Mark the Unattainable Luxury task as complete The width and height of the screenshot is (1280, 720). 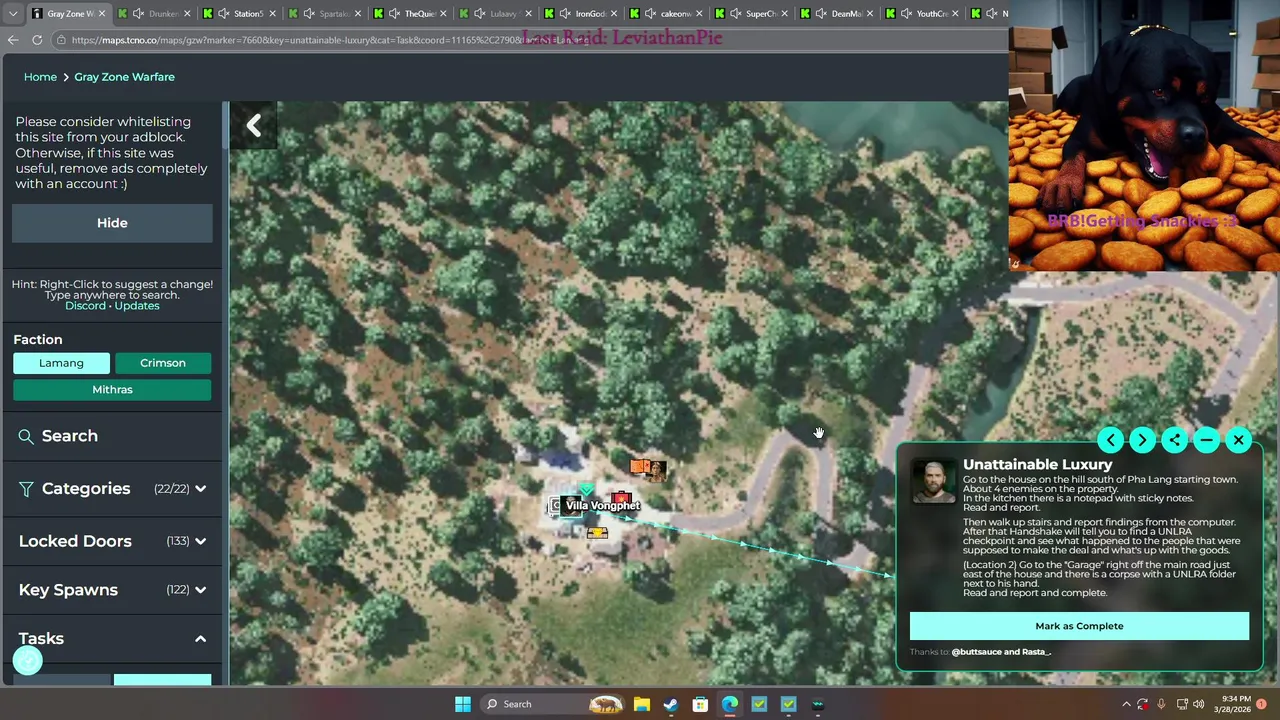(1079, 626)
